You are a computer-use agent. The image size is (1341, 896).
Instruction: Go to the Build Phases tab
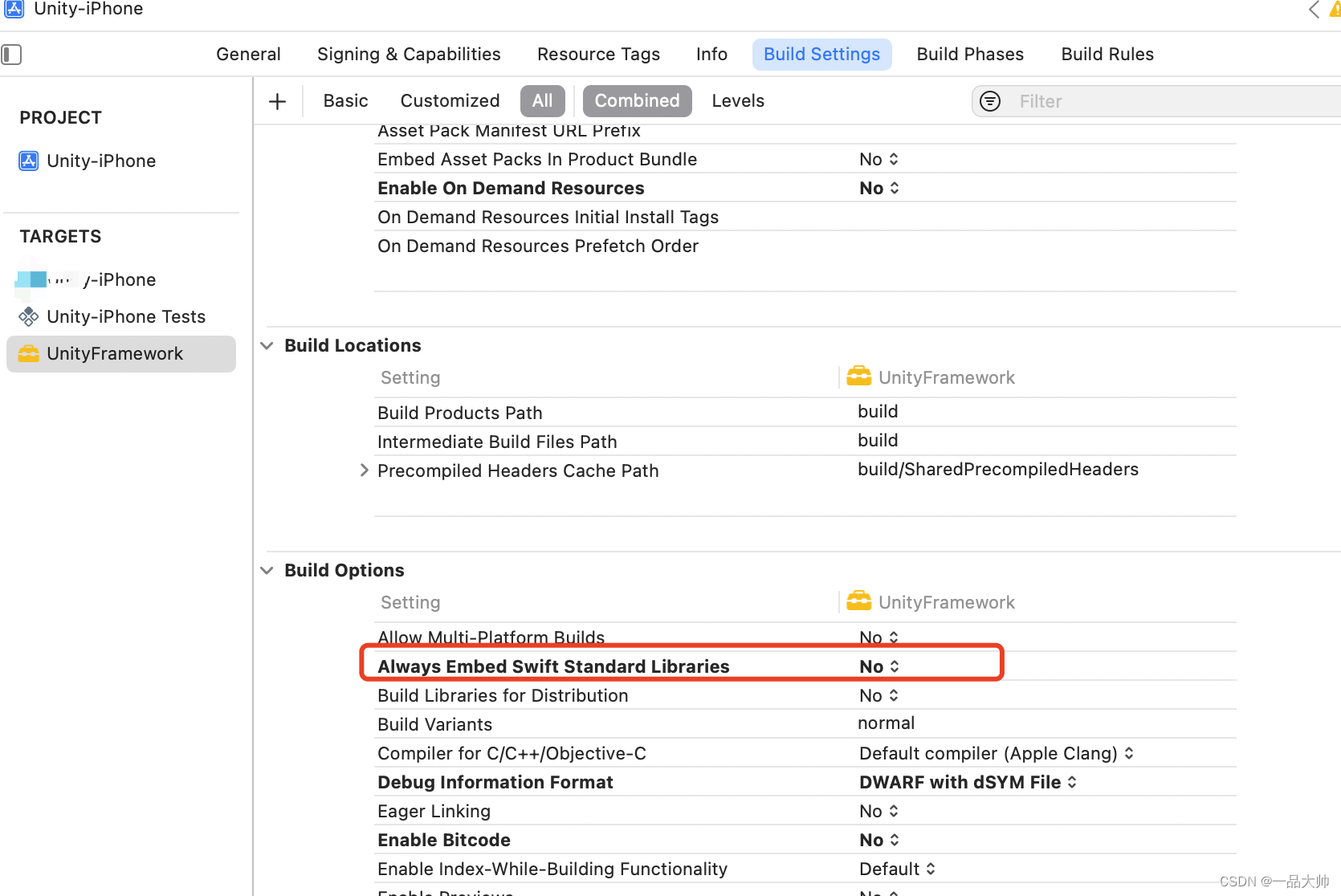(x=970, y=55)
